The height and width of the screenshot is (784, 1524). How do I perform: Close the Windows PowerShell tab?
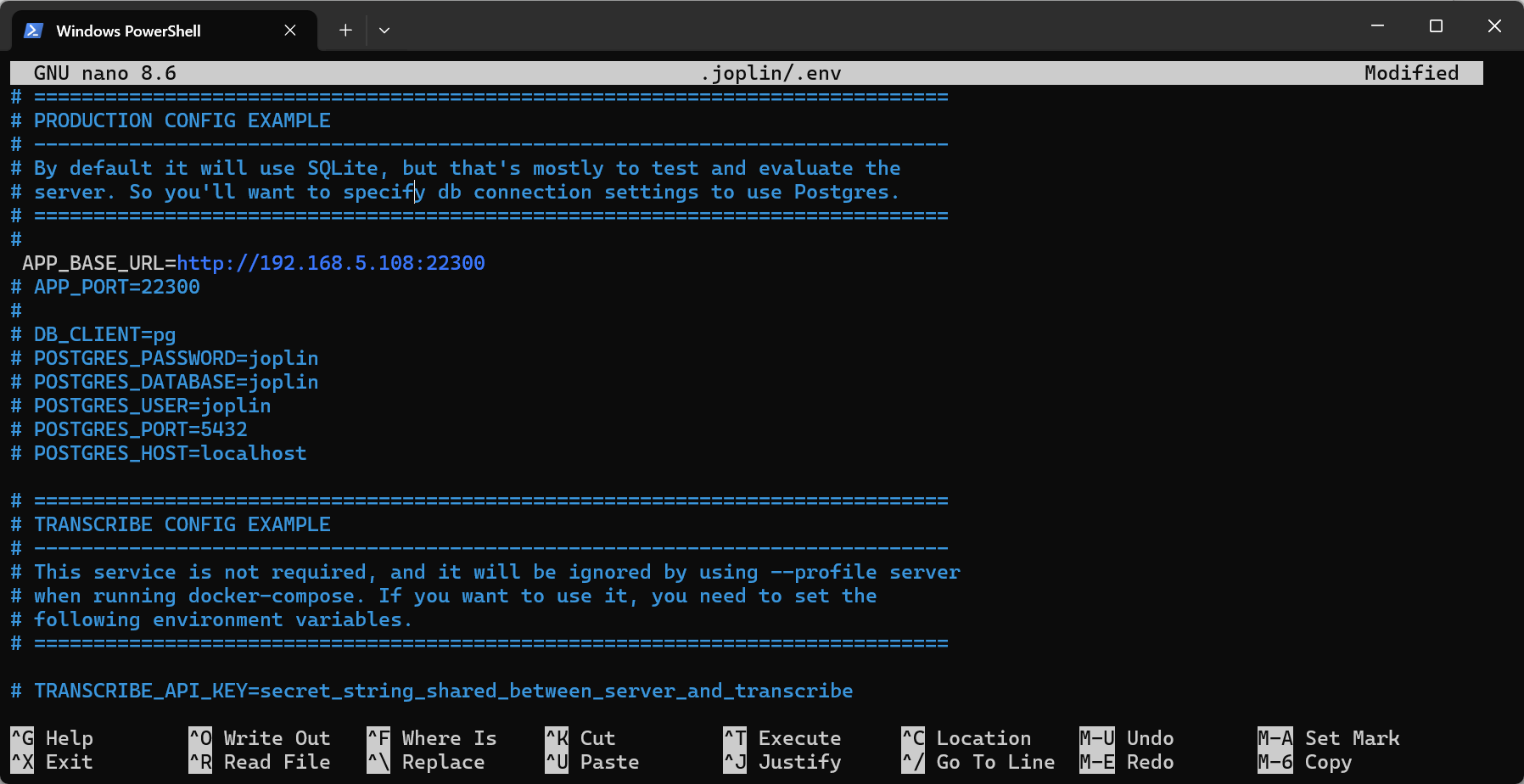(290, 31)
